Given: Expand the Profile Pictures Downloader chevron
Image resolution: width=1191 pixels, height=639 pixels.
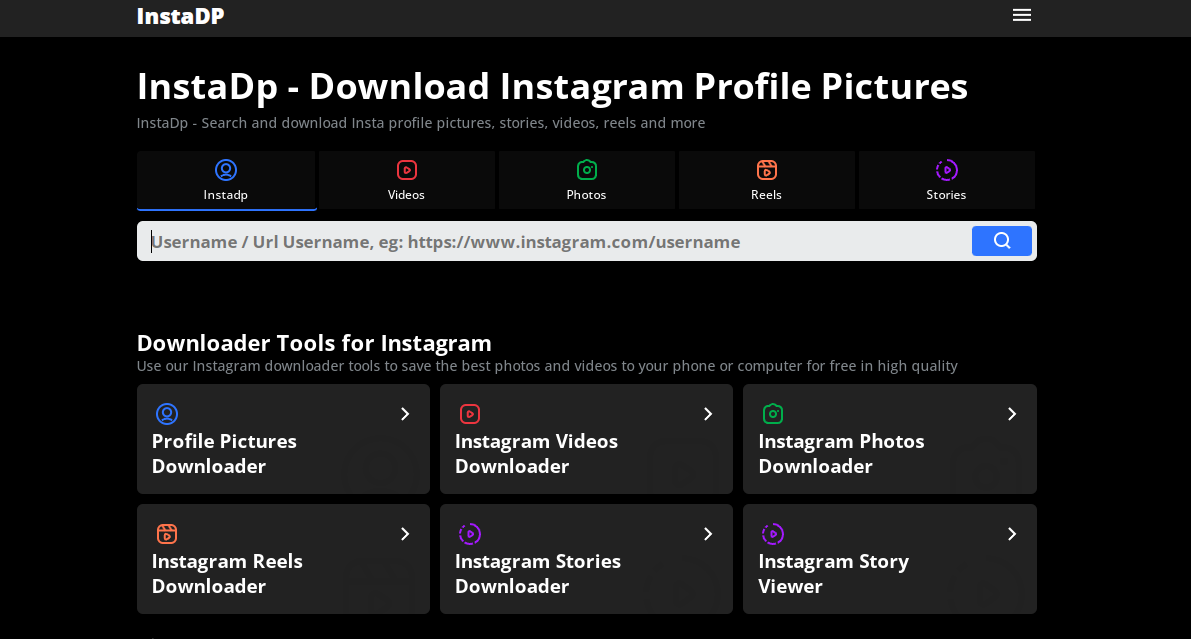Looking at the screenshot, I should tap(405, 414).
